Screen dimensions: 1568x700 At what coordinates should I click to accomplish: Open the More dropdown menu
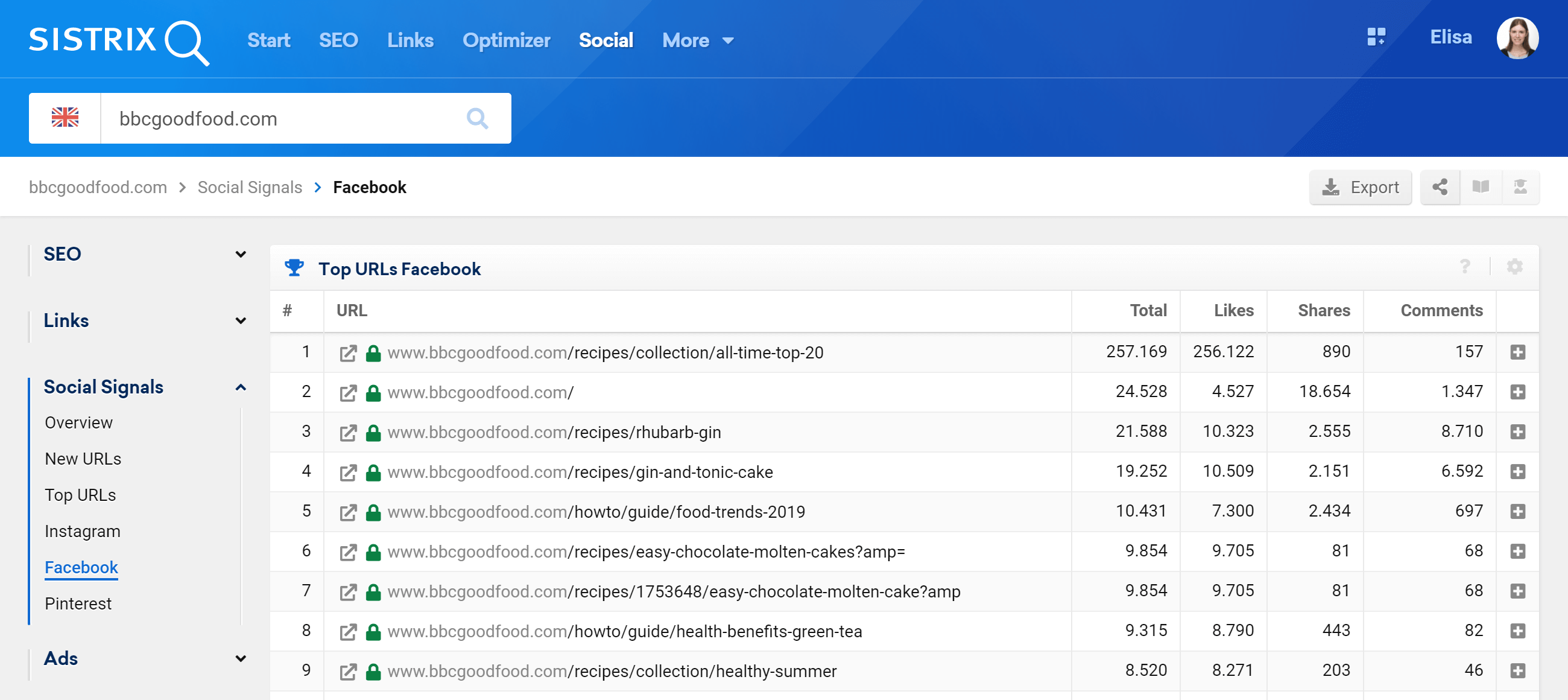pyautogui.click(x=698, y=40)
